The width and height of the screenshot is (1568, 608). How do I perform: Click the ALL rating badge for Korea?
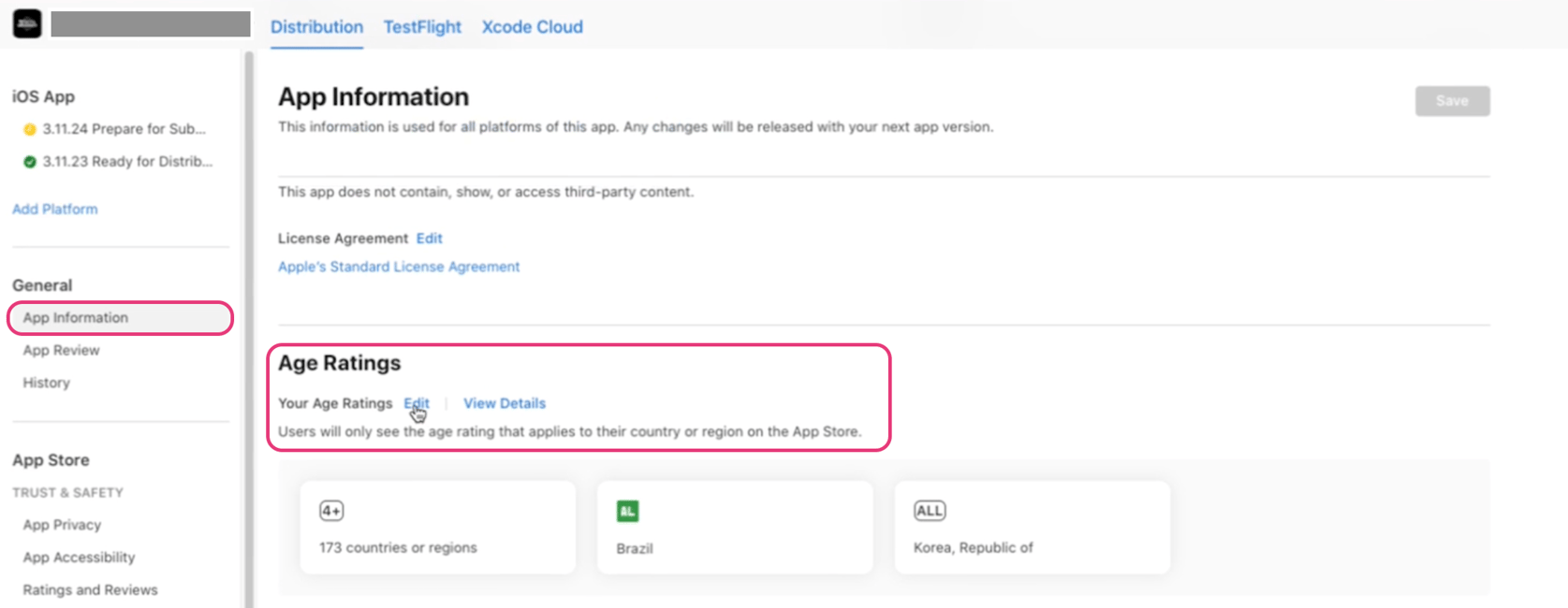click(930, 511)
